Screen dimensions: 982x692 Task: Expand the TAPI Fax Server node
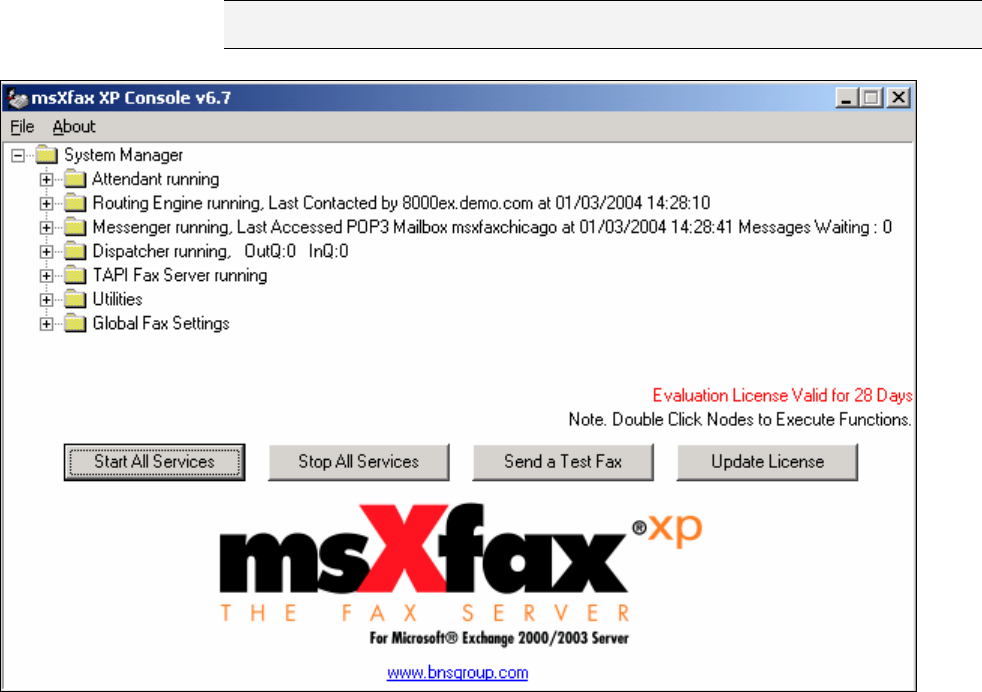pos(46,276)
